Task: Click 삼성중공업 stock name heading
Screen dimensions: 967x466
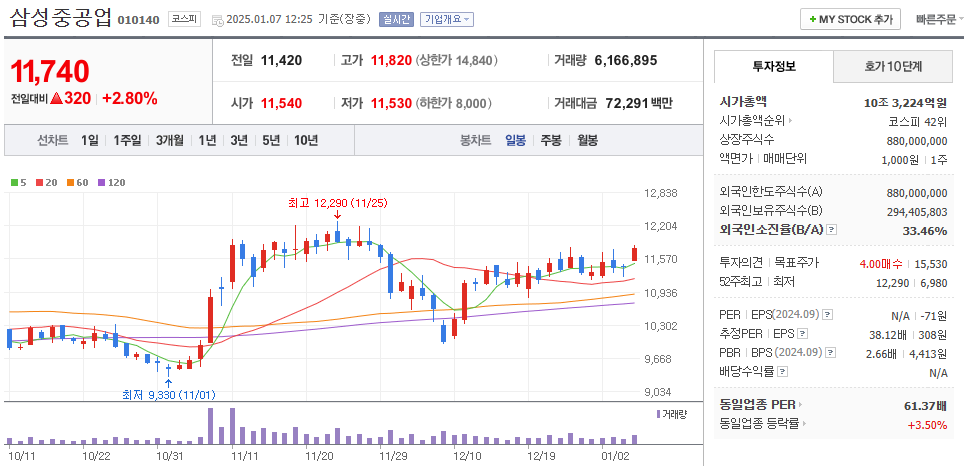Action: click(61, 18)
